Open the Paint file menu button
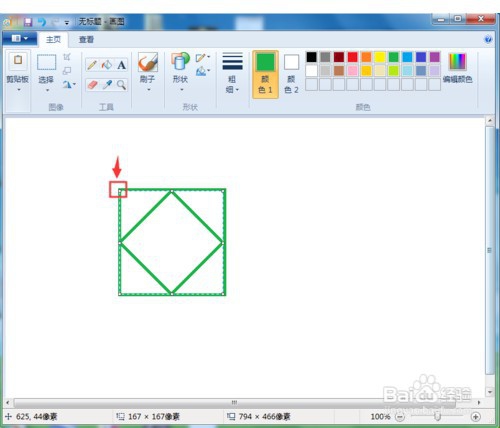The height and width of the screenshot is (428, 500). coord(19,39)
